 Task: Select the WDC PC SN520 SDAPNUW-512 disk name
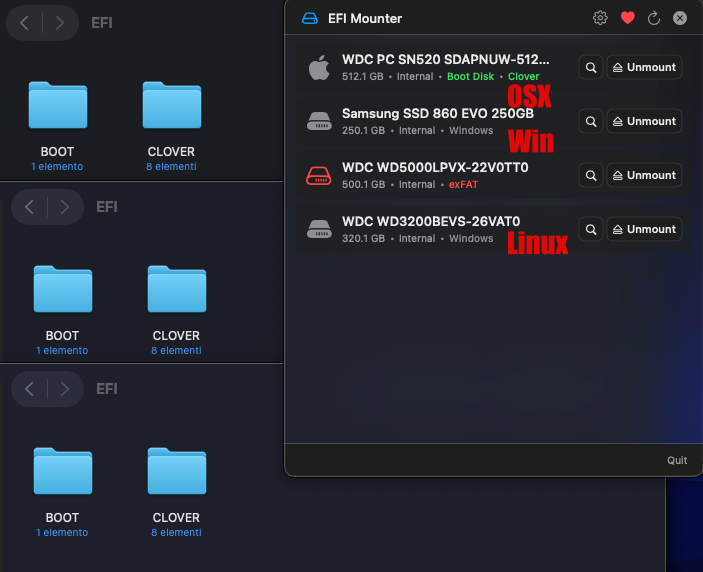[446, 59]
